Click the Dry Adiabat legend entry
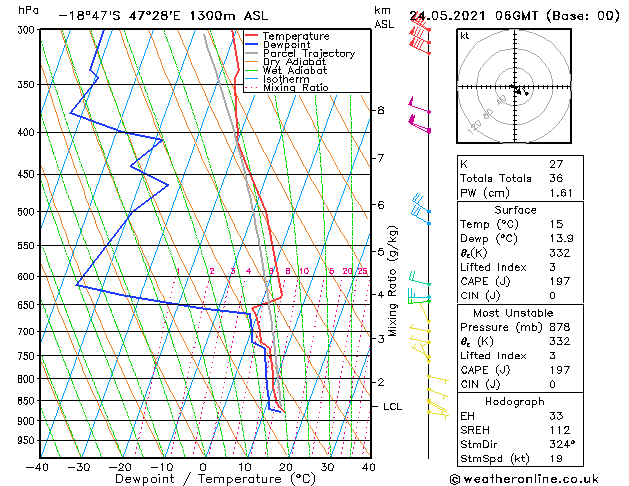Viewport: 629px width, 486px height. [x=294, y=62]
